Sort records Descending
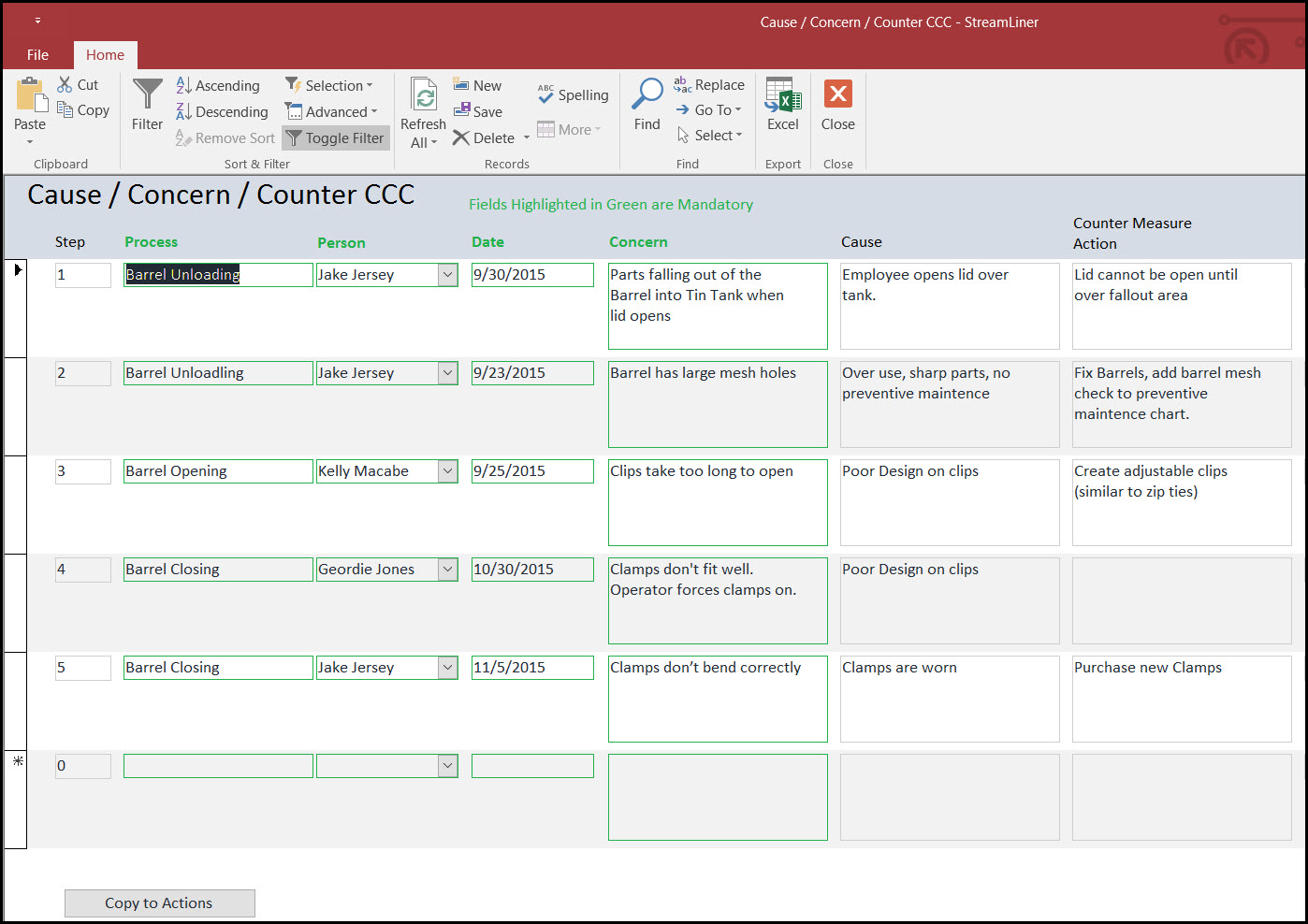The image size is (1308, 924). point(222,111)
